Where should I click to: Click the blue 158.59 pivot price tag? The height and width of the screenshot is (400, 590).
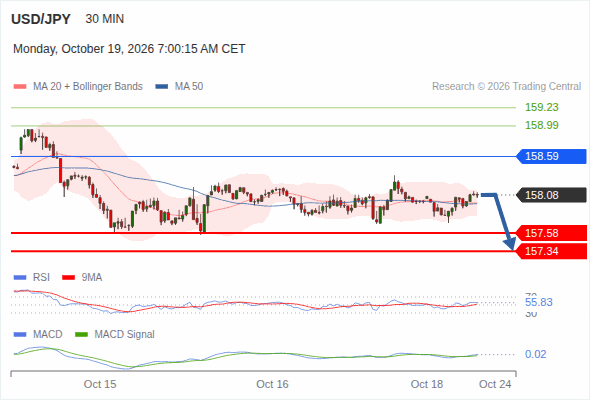tap(551, 156)
